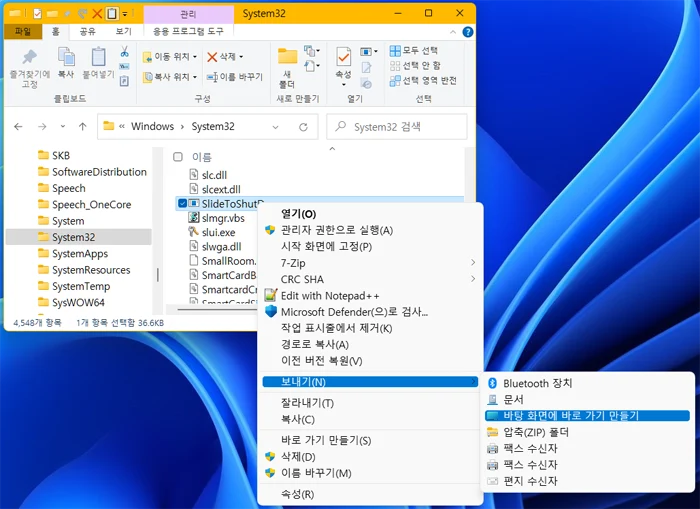Click the 문서 send-to entry
The width and height of the screenshot is (700, 509).
(x=588, y=399)
